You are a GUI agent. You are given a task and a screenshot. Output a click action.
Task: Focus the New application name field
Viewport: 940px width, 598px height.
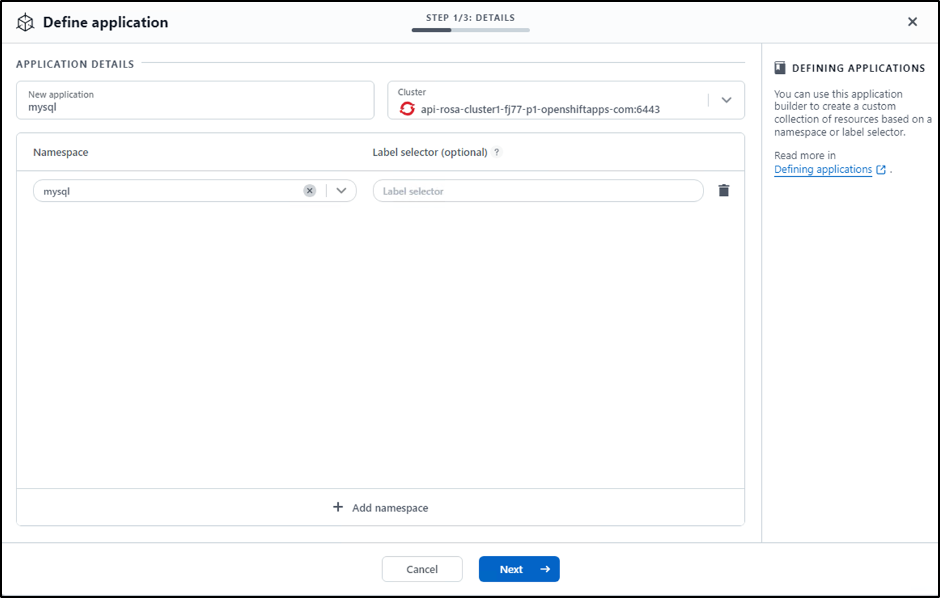195,101
